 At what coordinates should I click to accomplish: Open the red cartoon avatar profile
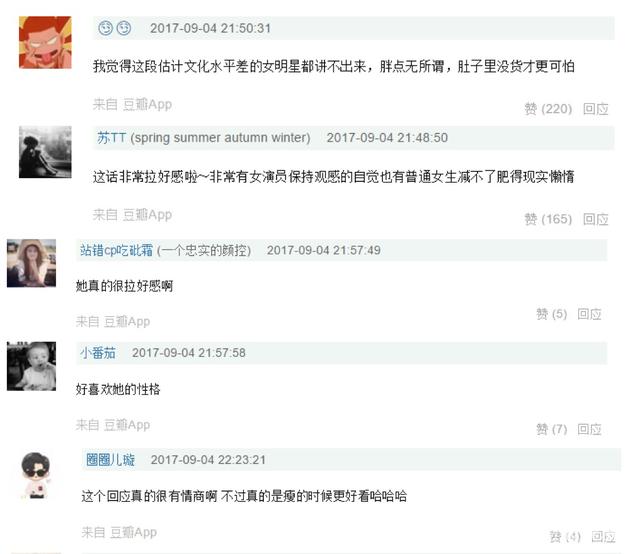coord(45,42)
